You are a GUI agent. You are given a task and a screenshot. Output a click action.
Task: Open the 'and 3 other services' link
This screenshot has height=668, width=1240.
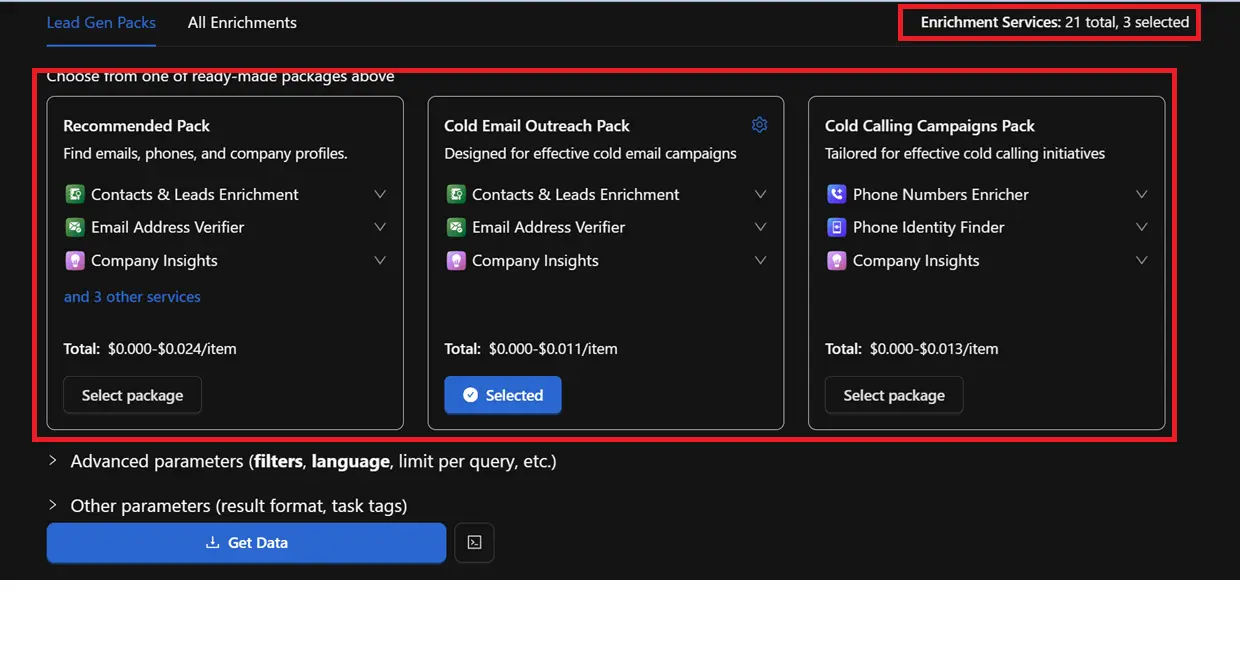tap(132, 297)
